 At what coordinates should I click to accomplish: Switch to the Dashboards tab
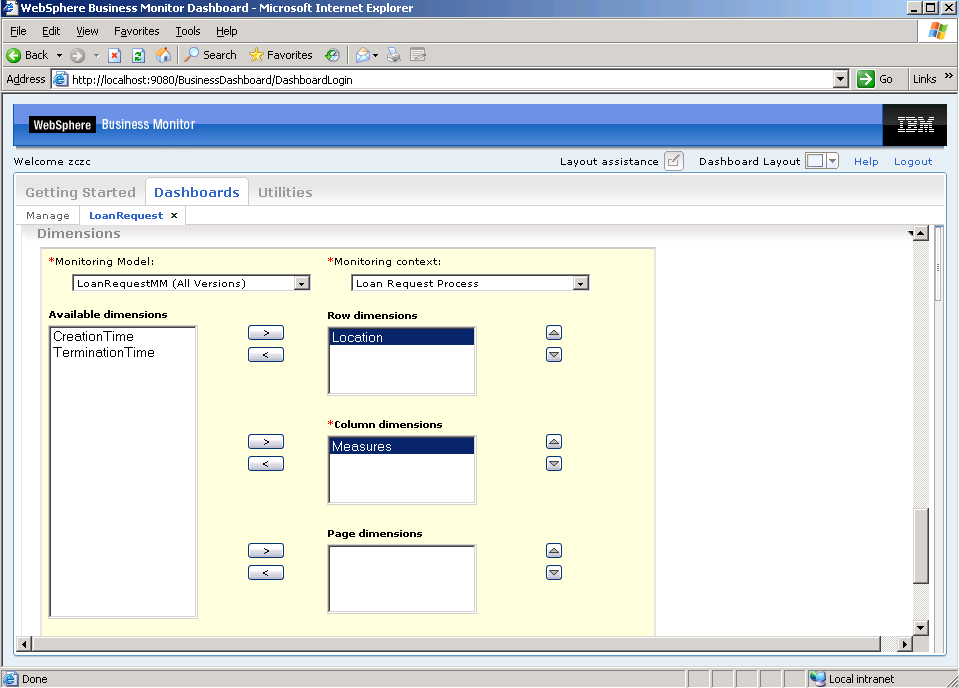tap(197, 192)
